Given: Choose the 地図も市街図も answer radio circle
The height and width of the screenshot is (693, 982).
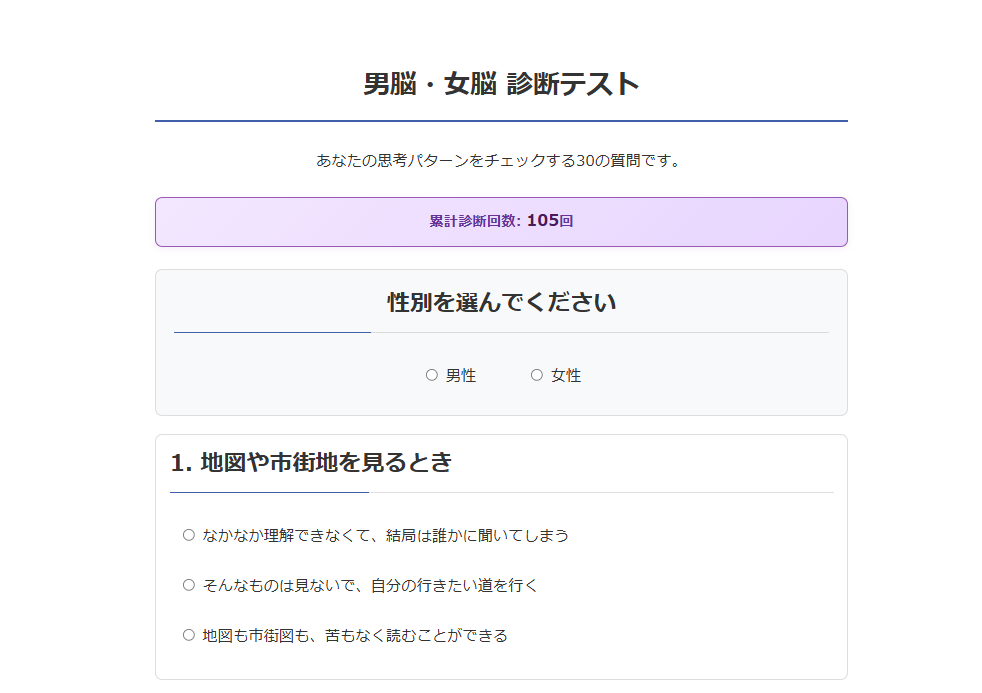Looking at the screenshot, I should coord(189,635).
